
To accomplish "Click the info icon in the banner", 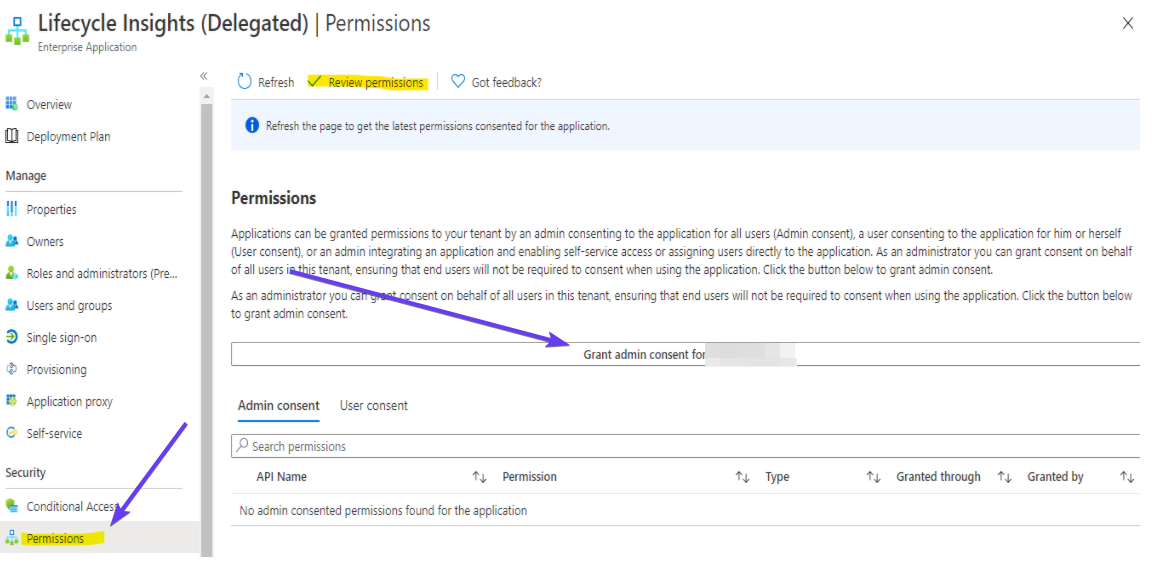I will [252, 125].
